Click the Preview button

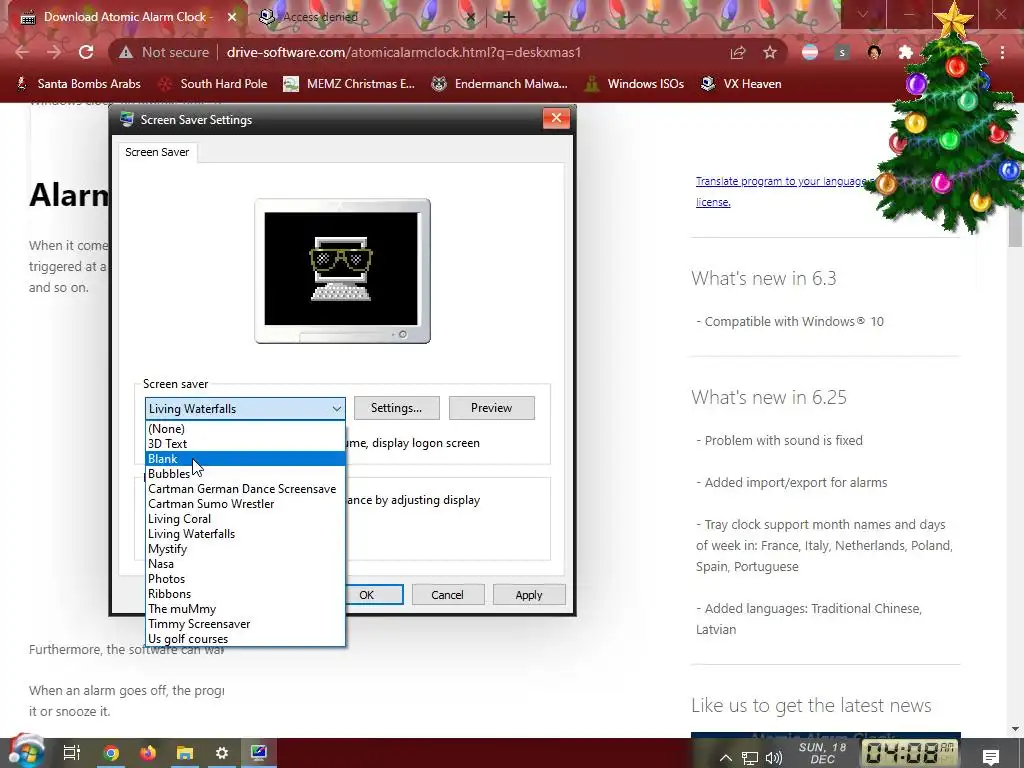coord(492,408)
